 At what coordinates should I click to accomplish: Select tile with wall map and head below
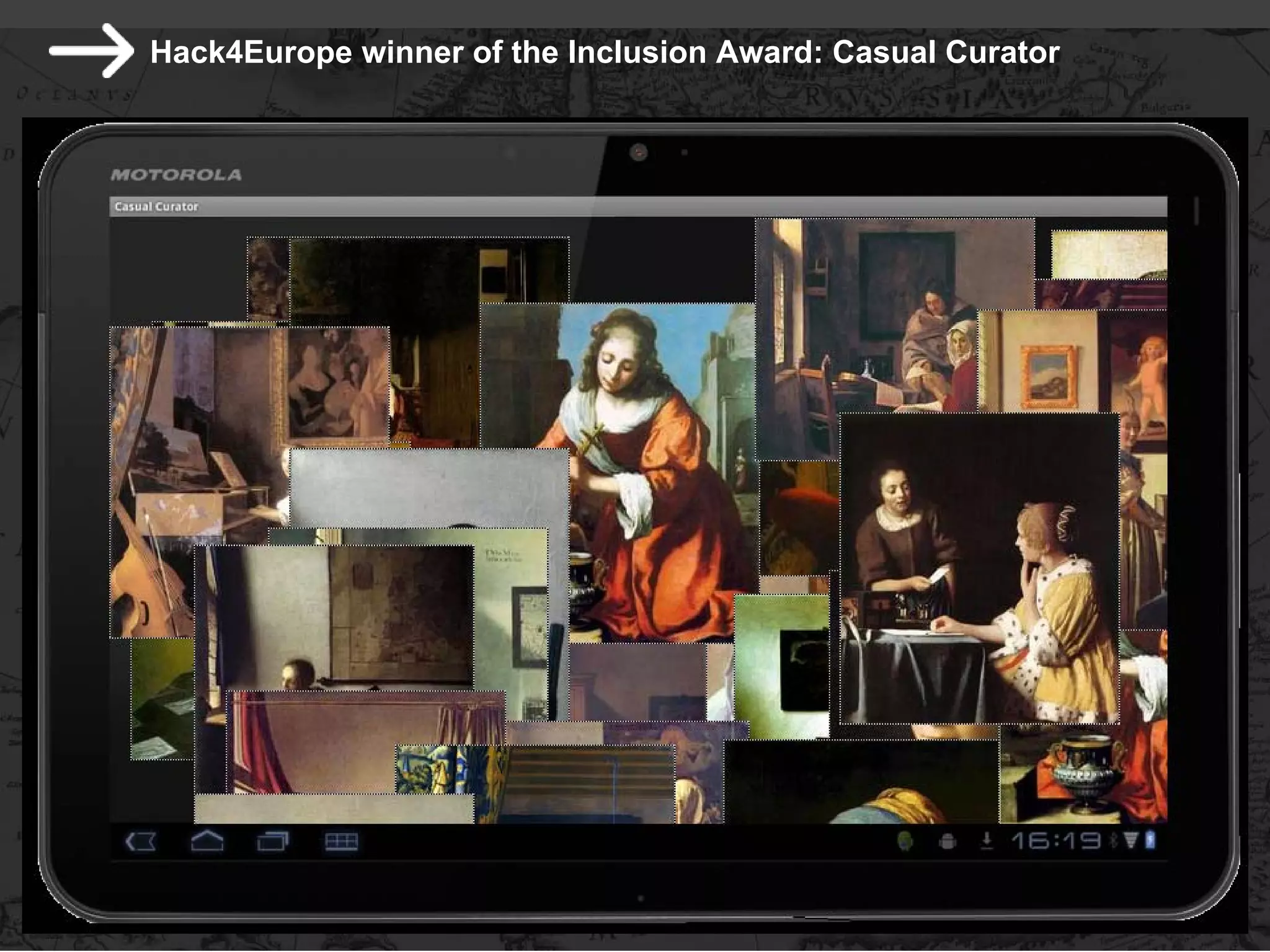(335, 617)
